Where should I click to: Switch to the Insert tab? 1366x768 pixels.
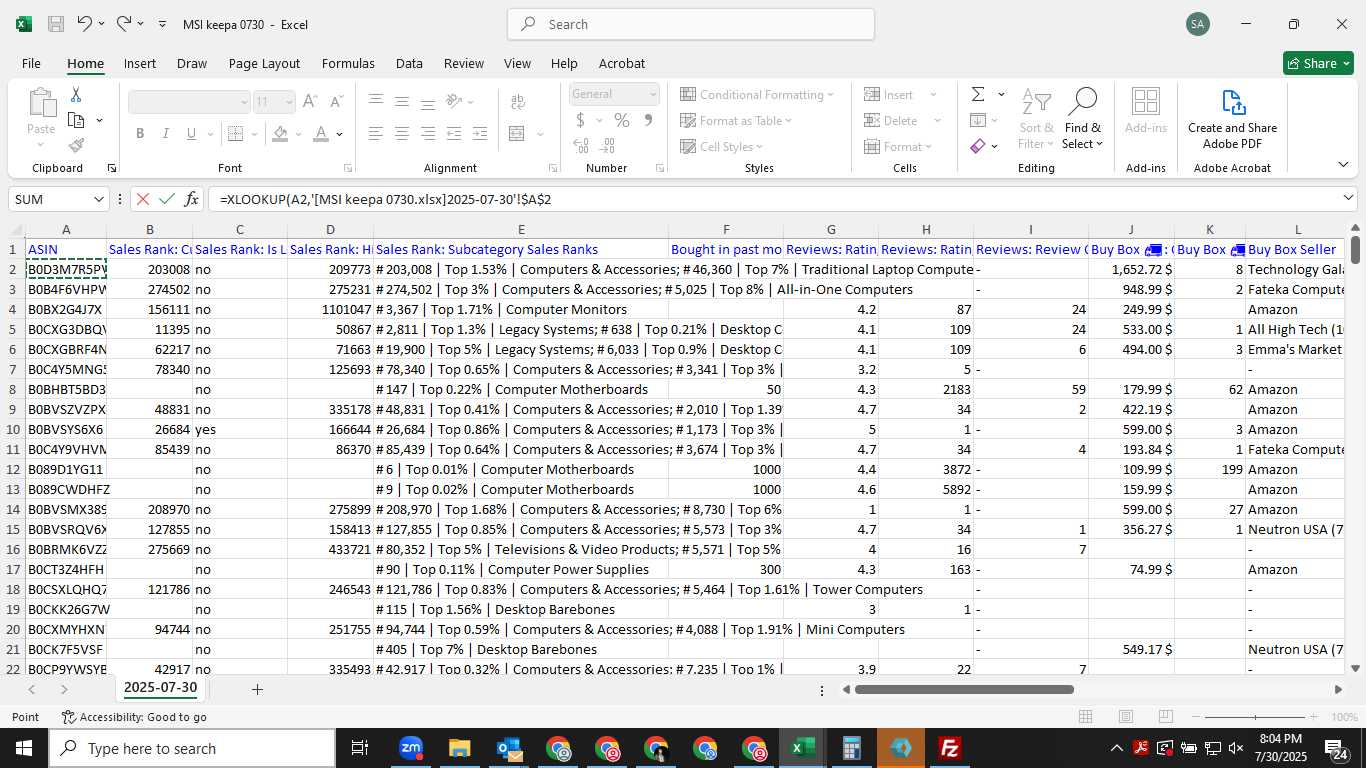140,63
